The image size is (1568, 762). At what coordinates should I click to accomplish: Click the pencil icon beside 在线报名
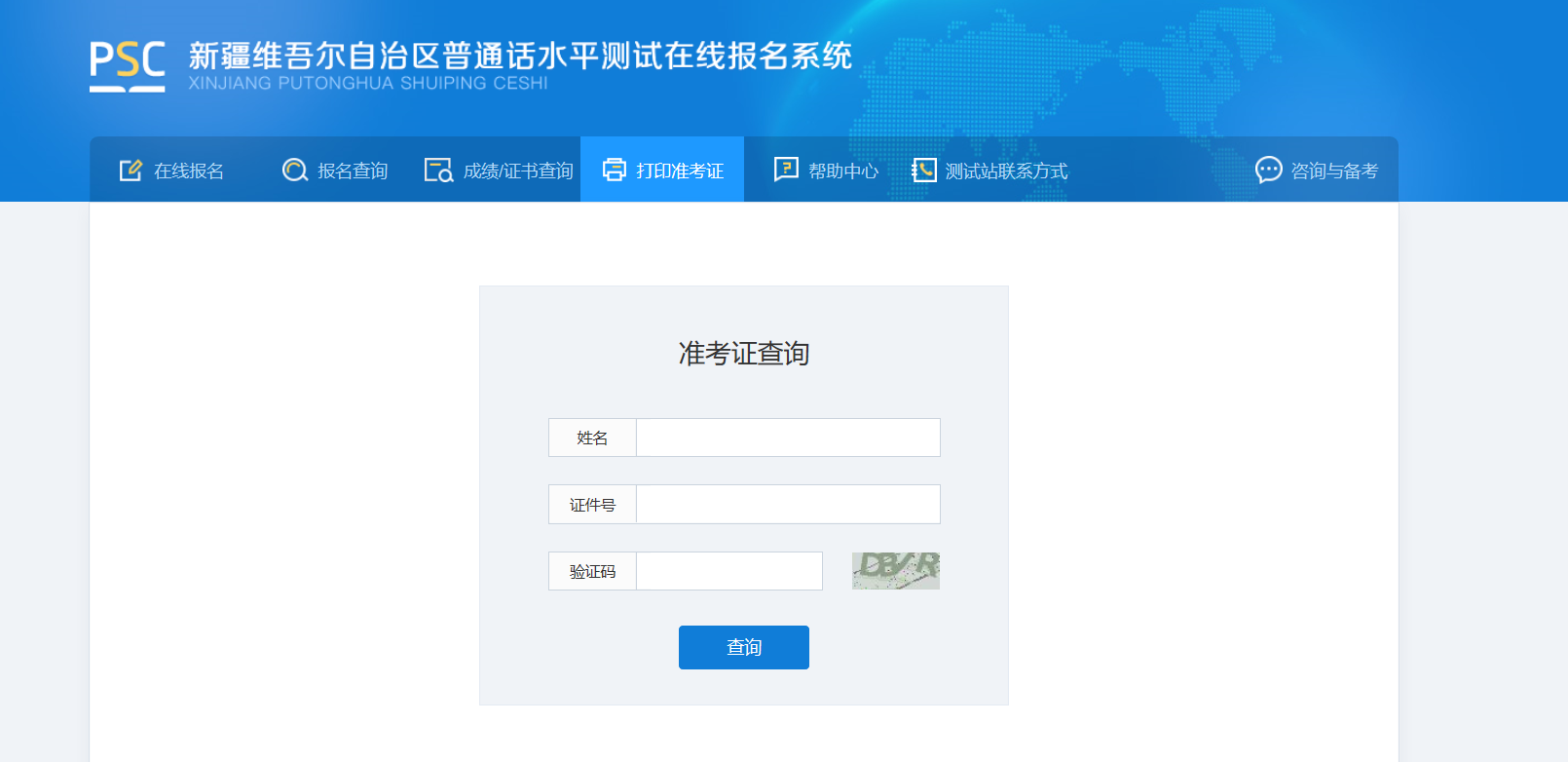[x=131, y=171]
